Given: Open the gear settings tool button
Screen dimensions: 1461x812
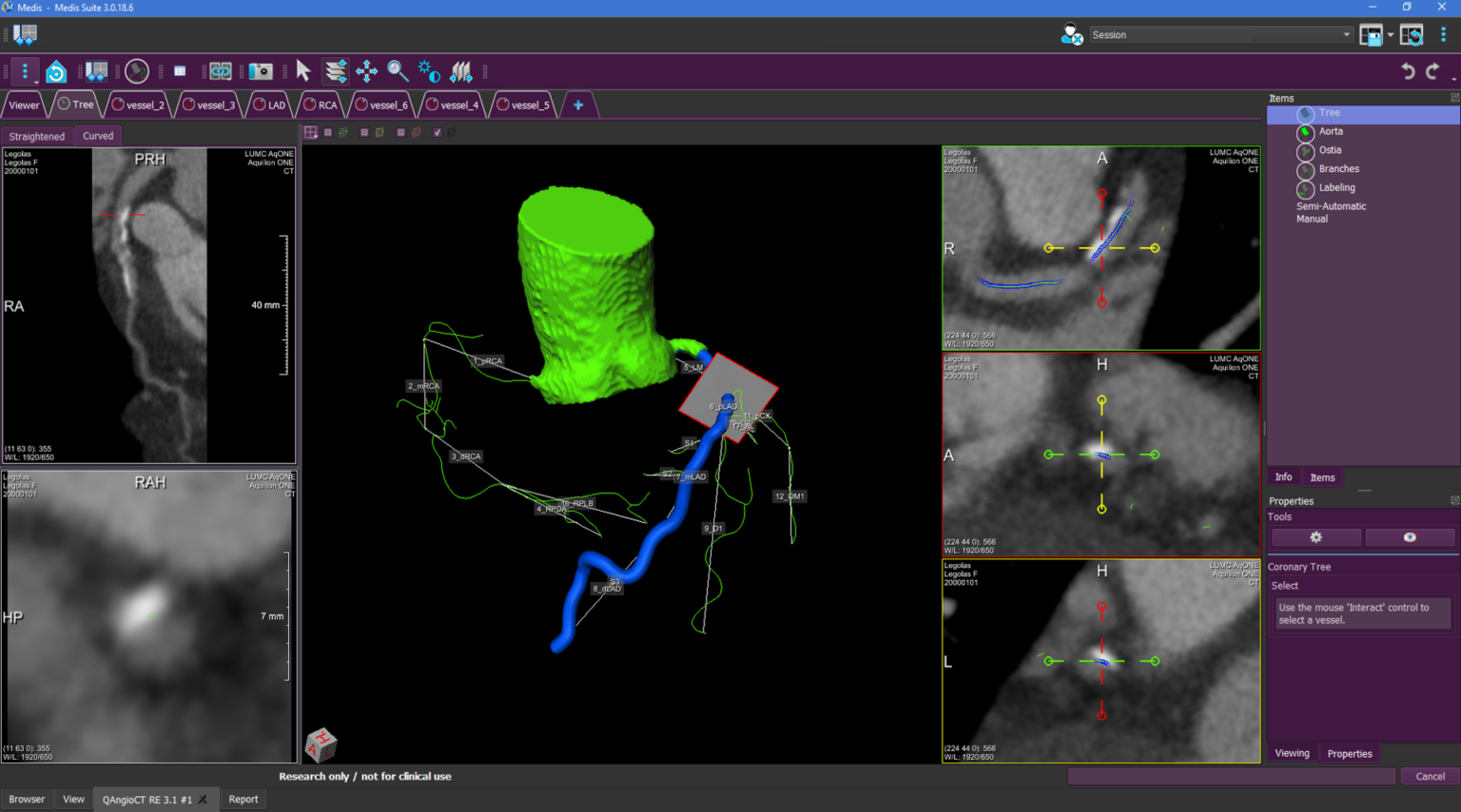Looking at the screenshot, I should click(x=1316, y=537).
